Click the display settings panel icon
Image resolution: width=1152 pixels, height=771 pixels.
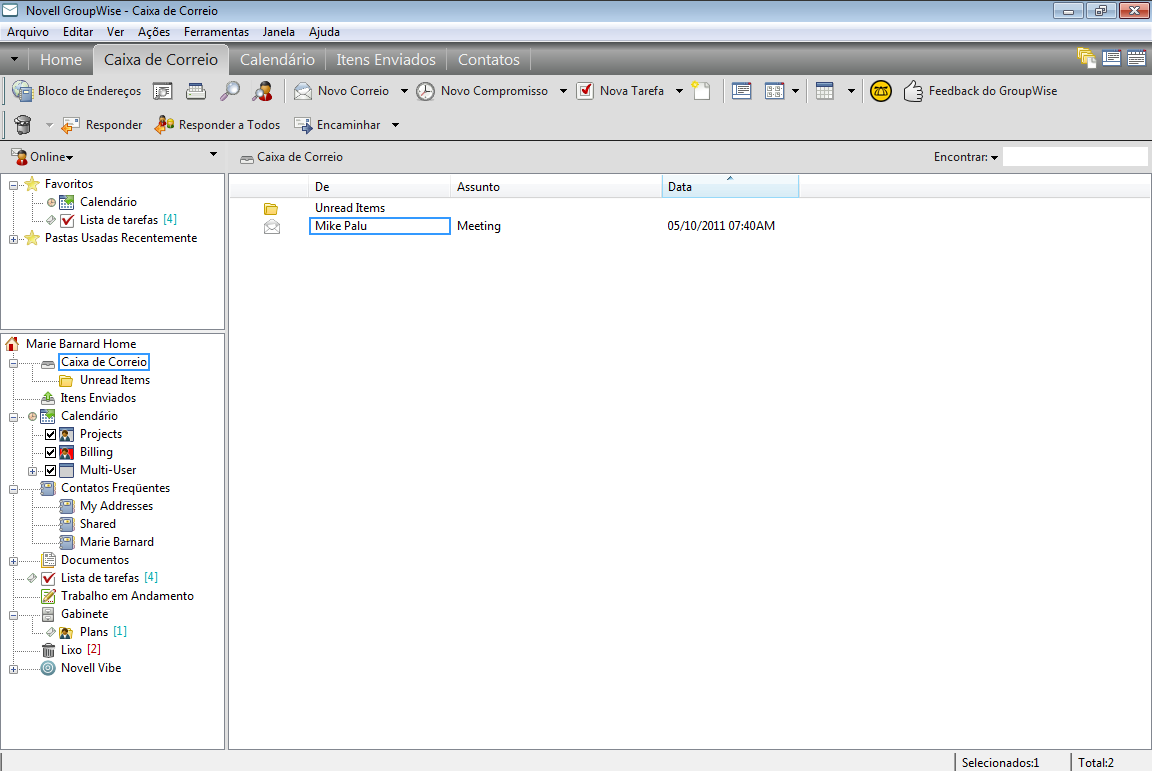tap(774, 91)
